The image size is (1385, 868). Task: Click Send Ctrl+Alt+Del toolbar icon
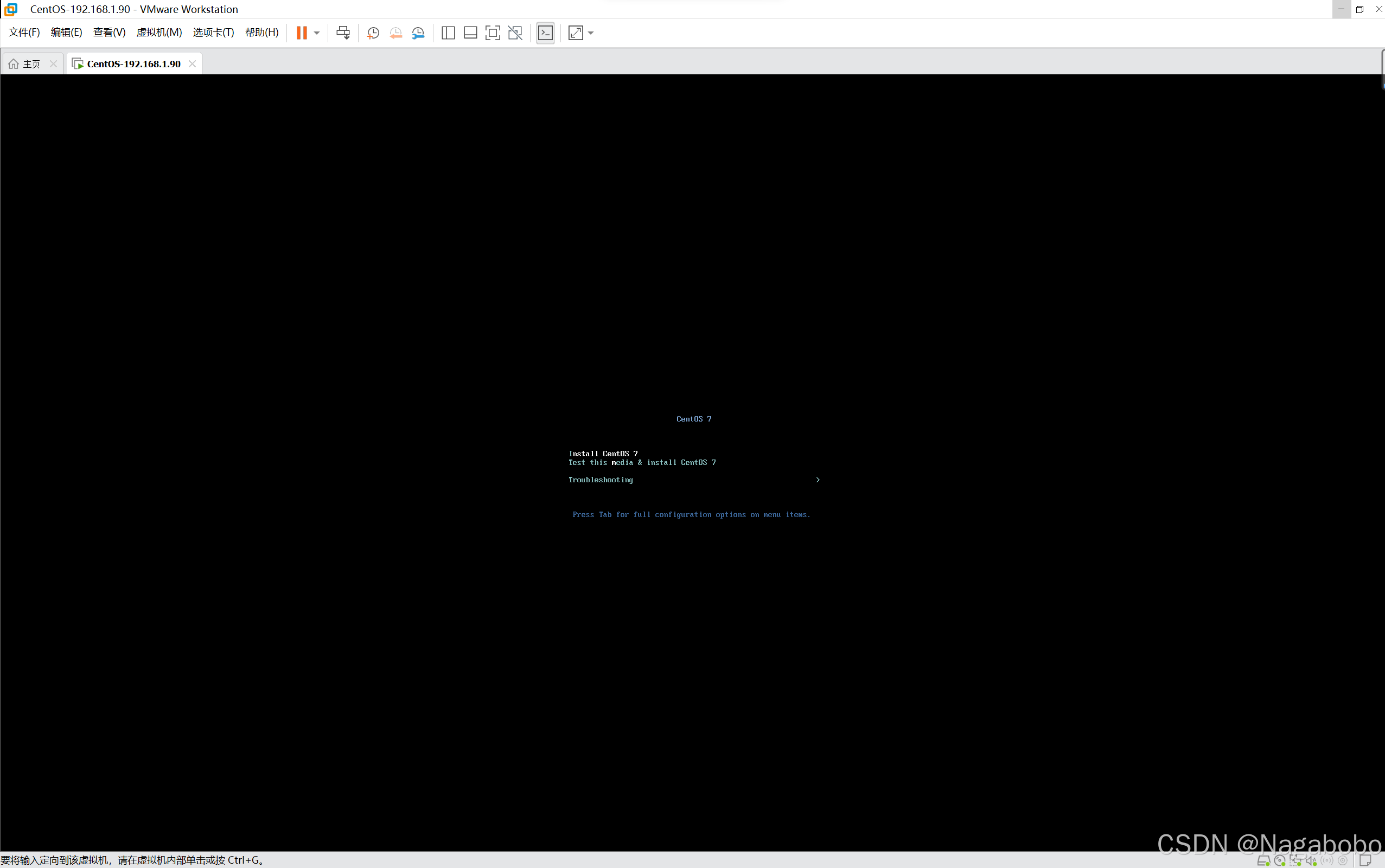point(343,33)
